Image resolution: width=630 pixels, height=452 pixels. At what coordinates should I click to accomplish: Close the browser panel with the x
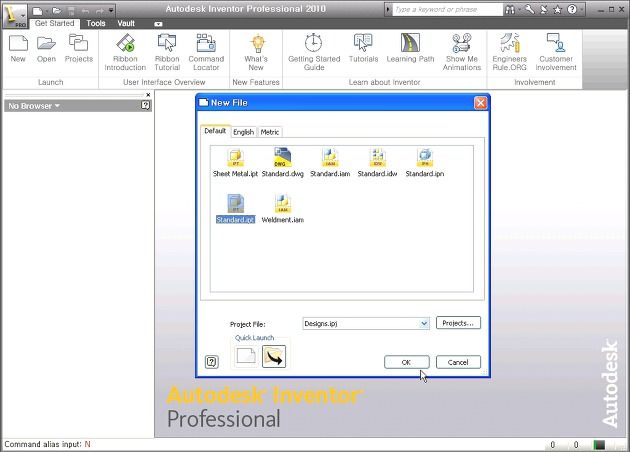[x=148, y=95]
